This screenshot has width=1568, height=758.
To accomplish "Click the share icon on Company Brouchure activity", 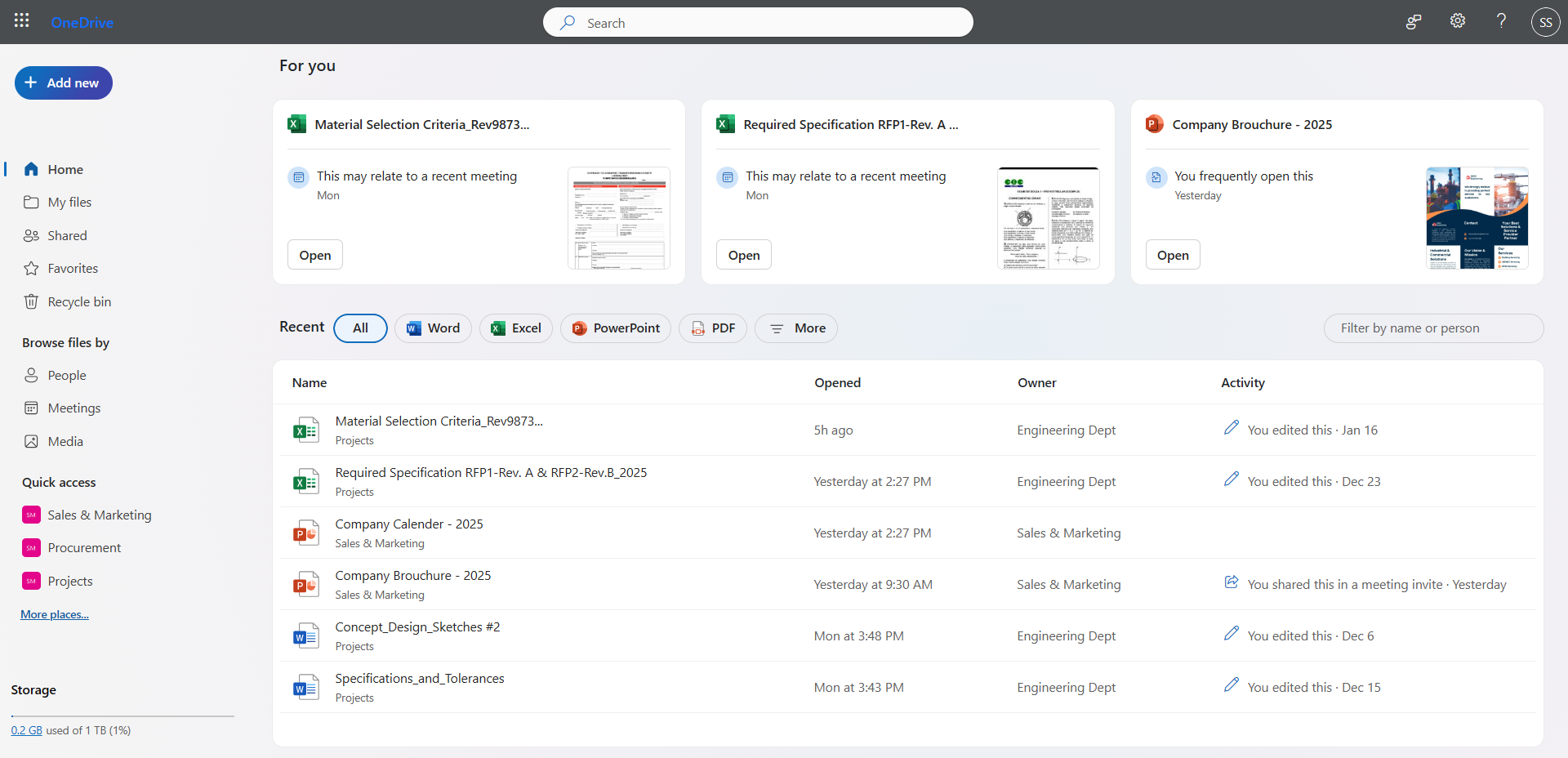I will point(1232,582).
